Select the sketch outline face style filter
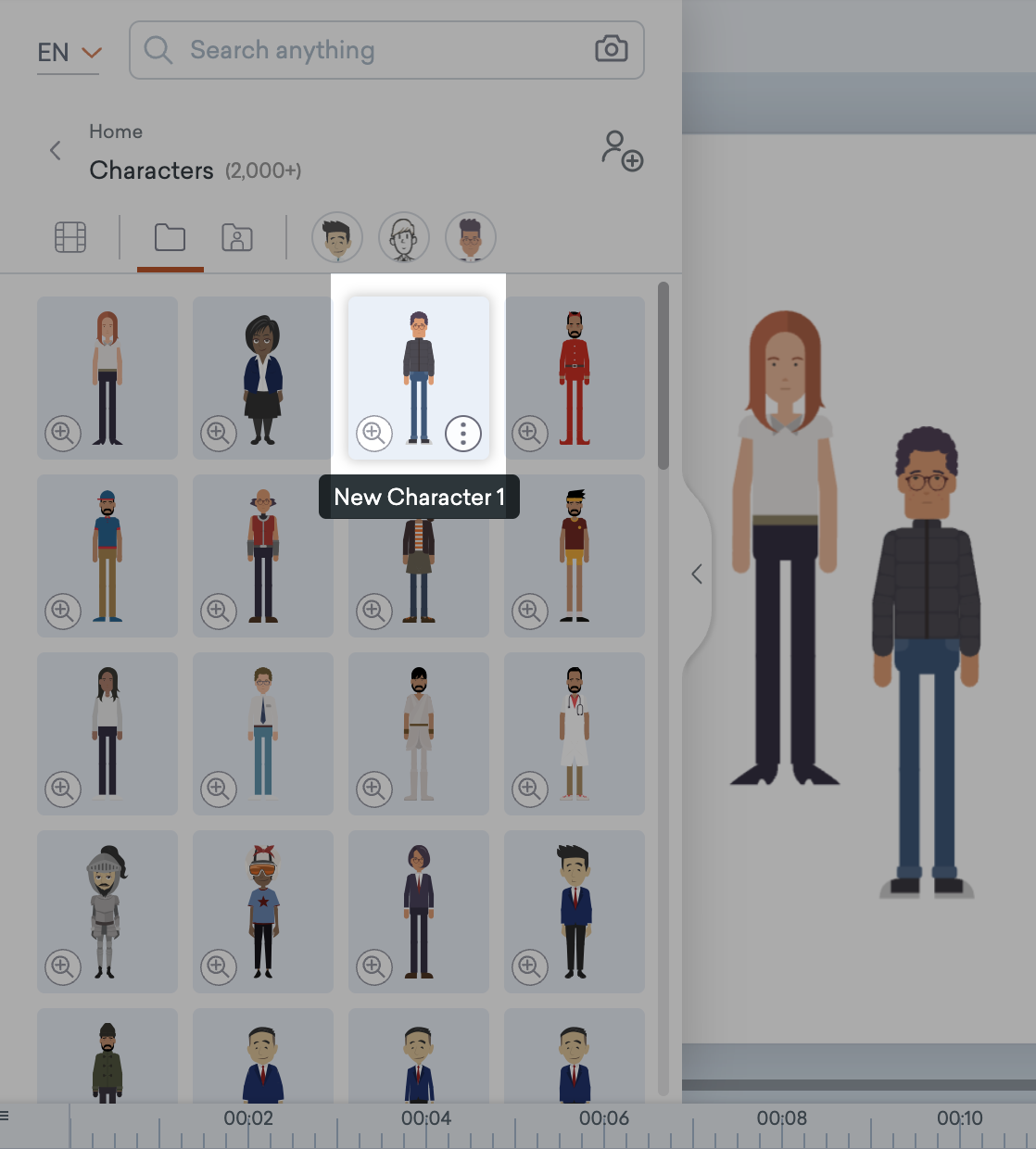 [x=403, y=237]
